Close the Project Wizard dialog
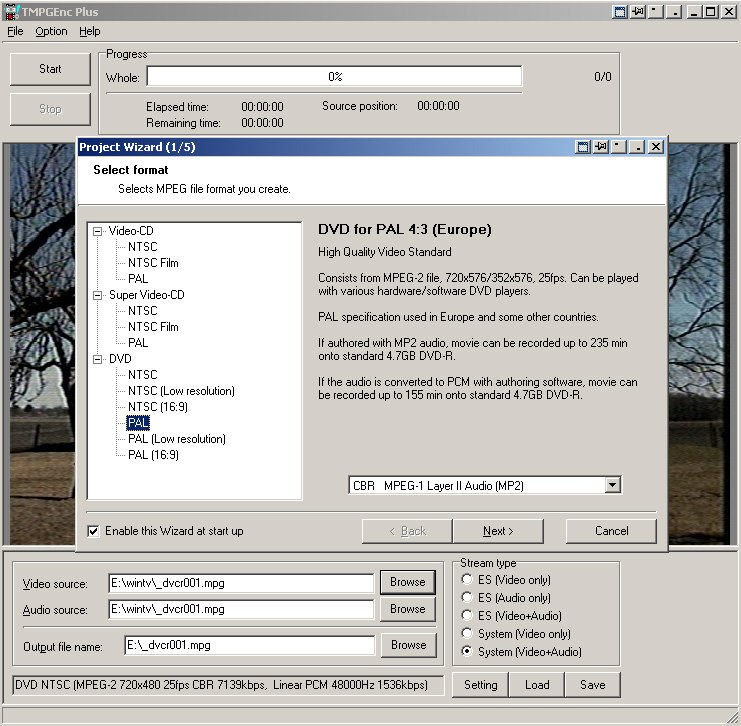 click(x=656, y=147)
